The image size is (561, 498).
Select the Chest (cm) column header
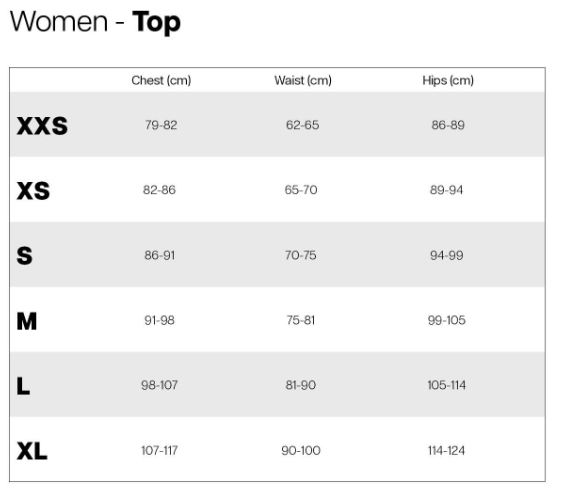coord(161,80)
